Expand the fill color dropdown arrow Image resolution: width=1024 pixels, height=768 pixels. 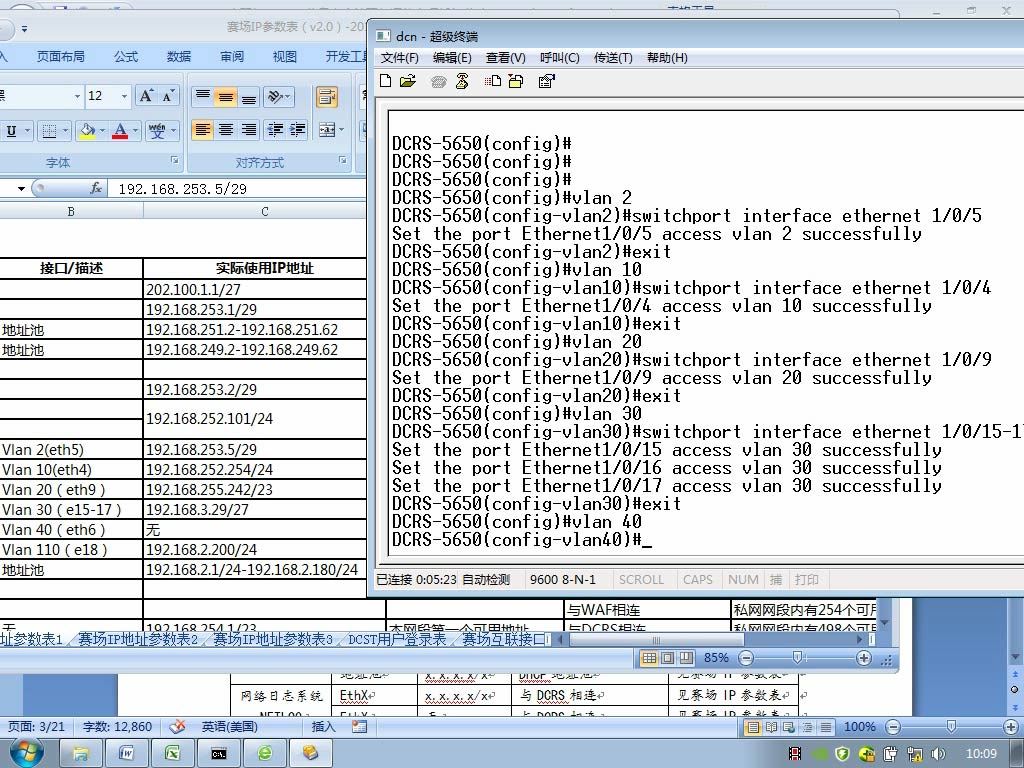103,131
